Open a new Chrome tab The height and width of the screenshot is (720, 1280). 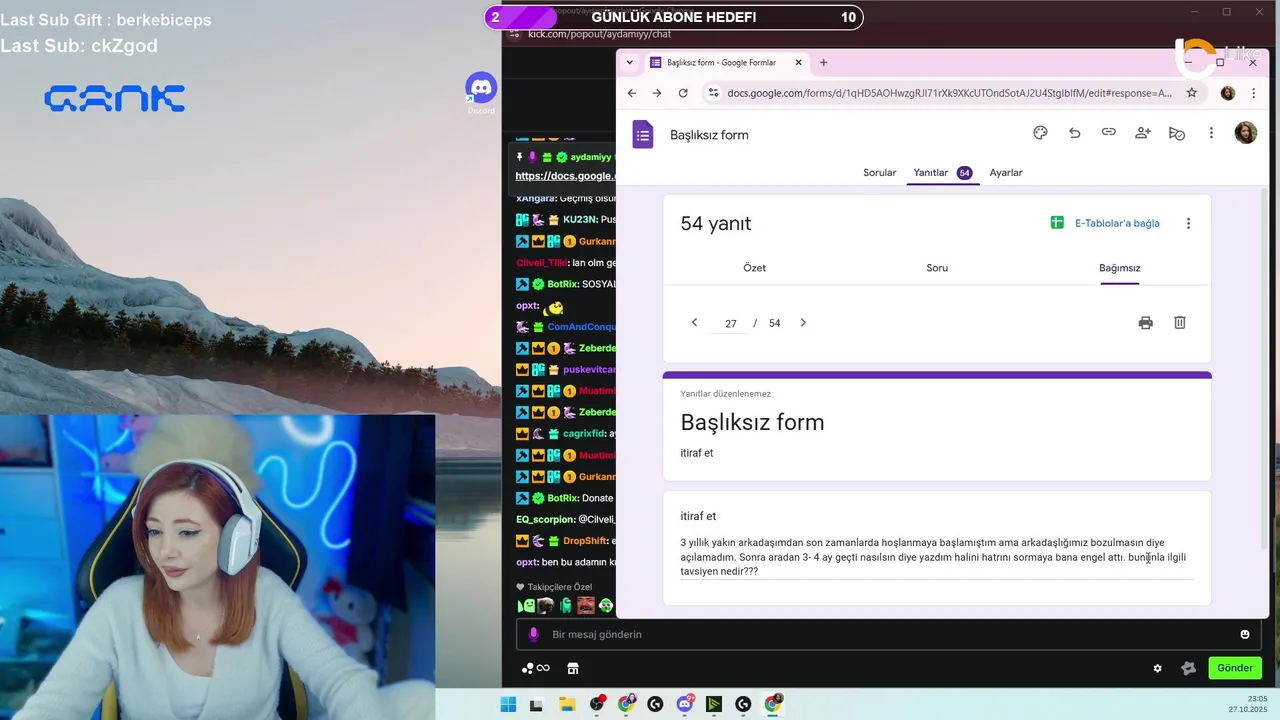[x=824, y=62]
